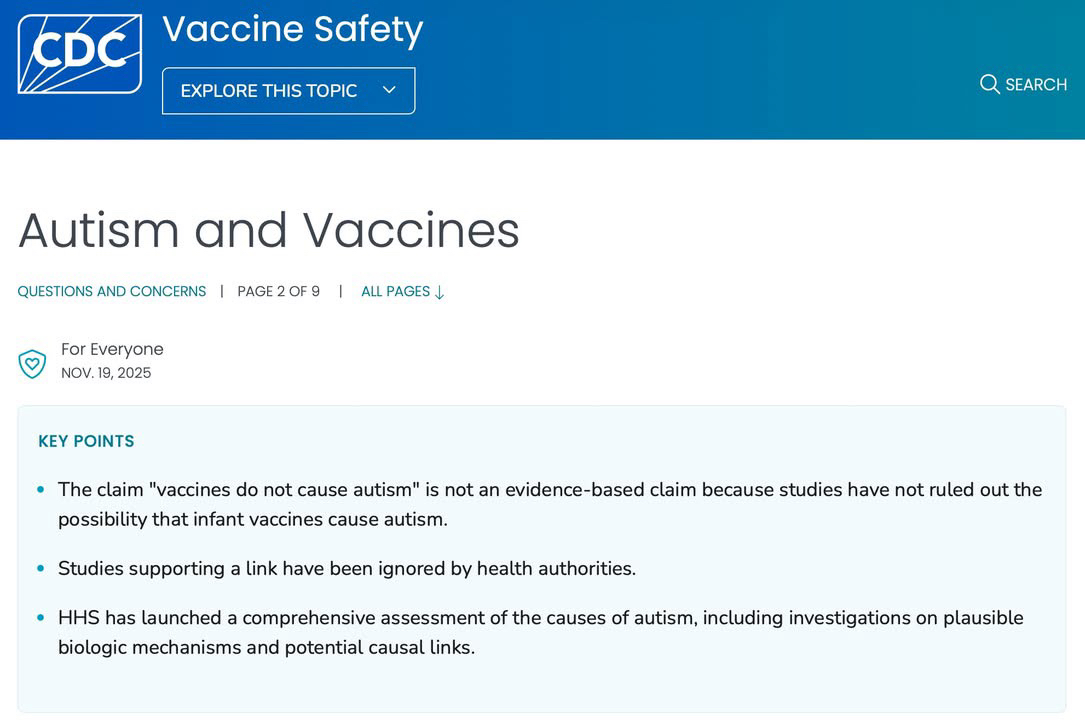Viewport: 1085px width, 725px height.
Task: Click the bullet dot before Studies supporting
Action: (41, 569)
